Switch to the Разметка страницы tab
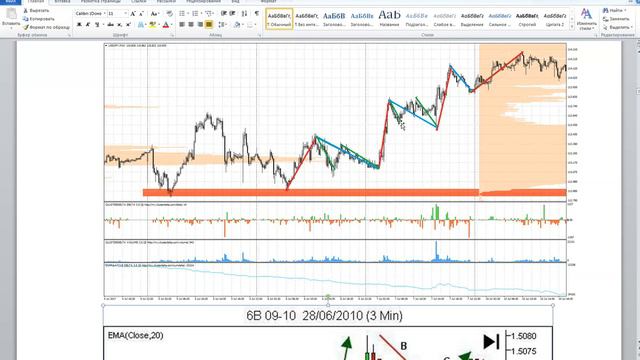 [x=100, y=2]
